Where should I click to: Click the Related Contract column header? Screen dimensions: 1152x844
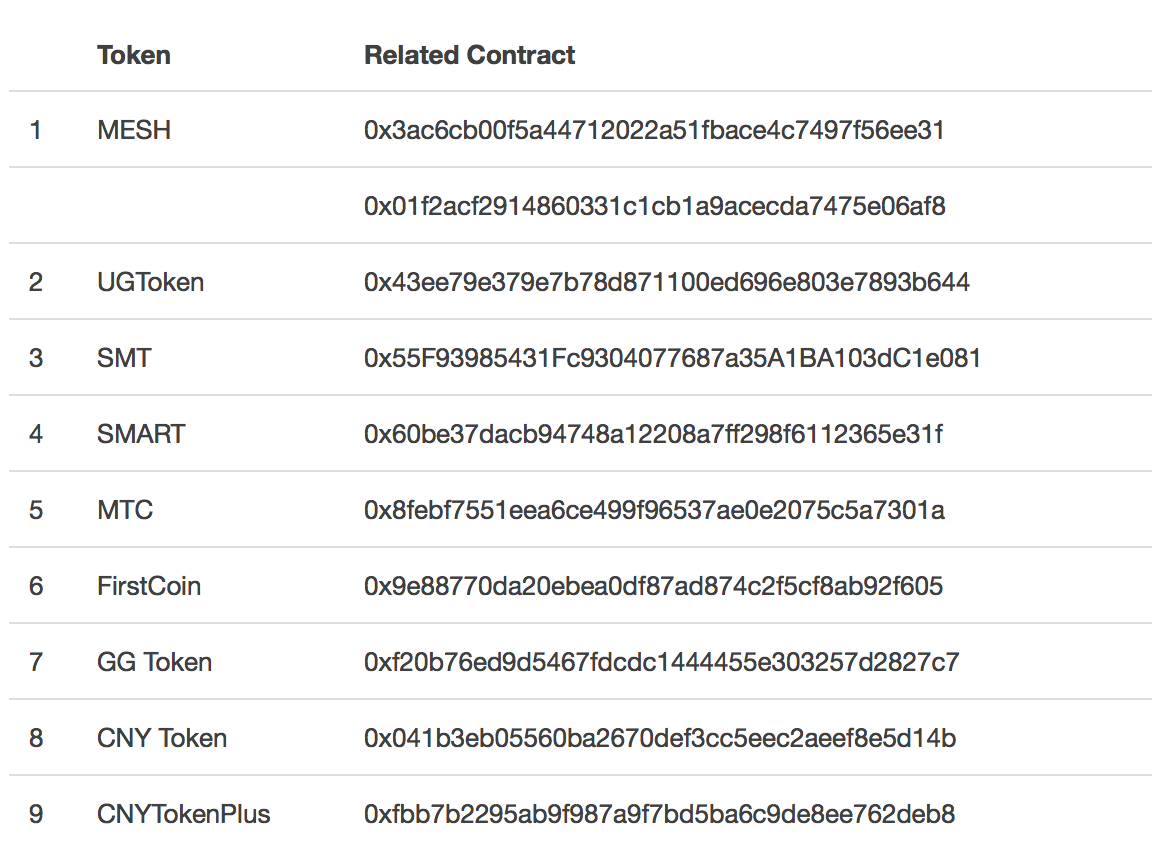[x=469, y=55]
